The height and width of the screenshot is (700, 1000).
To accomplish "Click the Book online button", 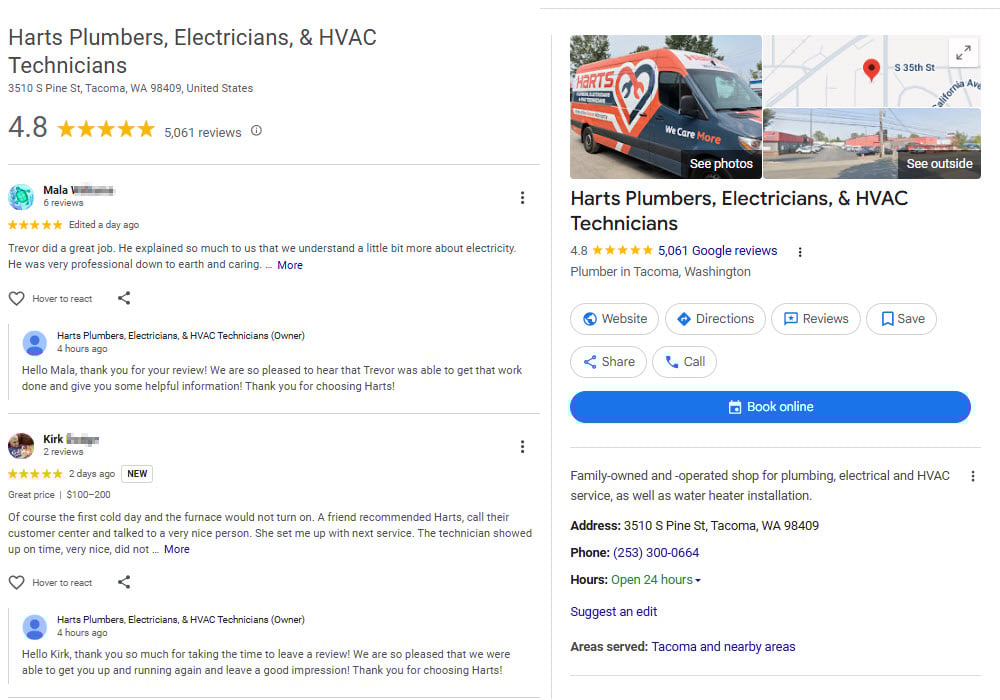I will point(770,407).
